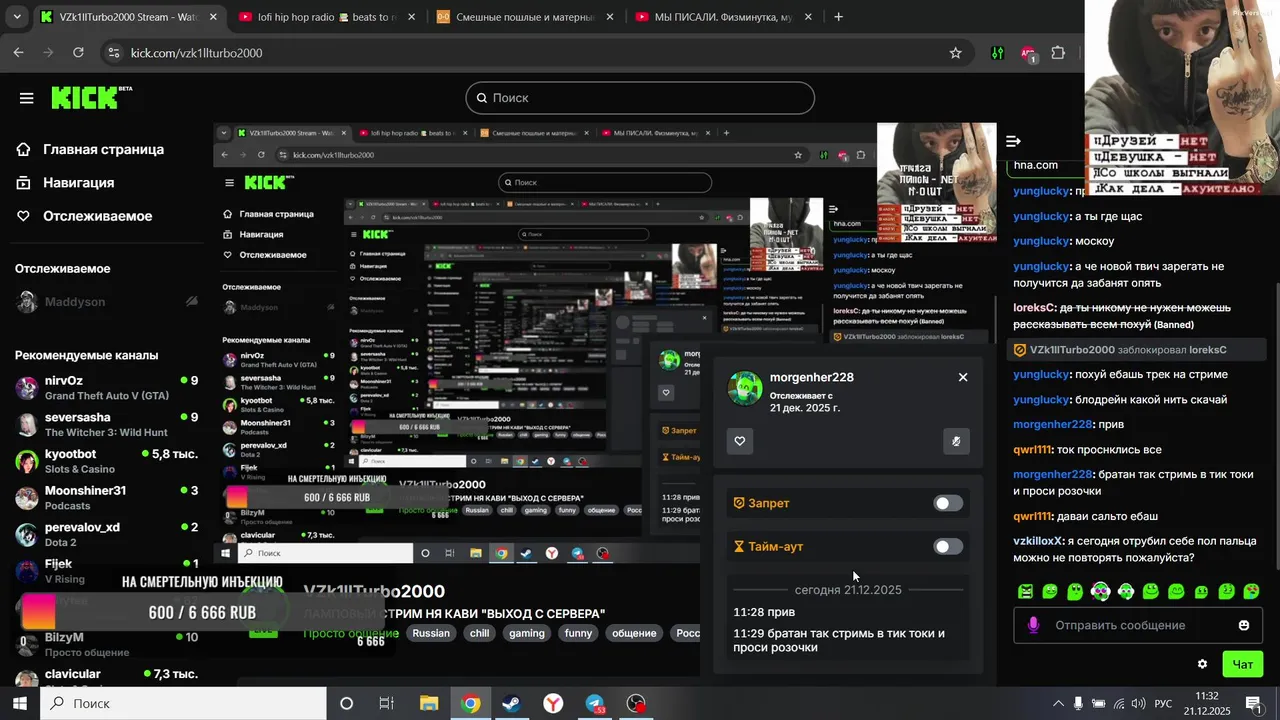
Task: Toggle the 'Тайм-аут' timeout switch
Action: (x=948, y=546)
